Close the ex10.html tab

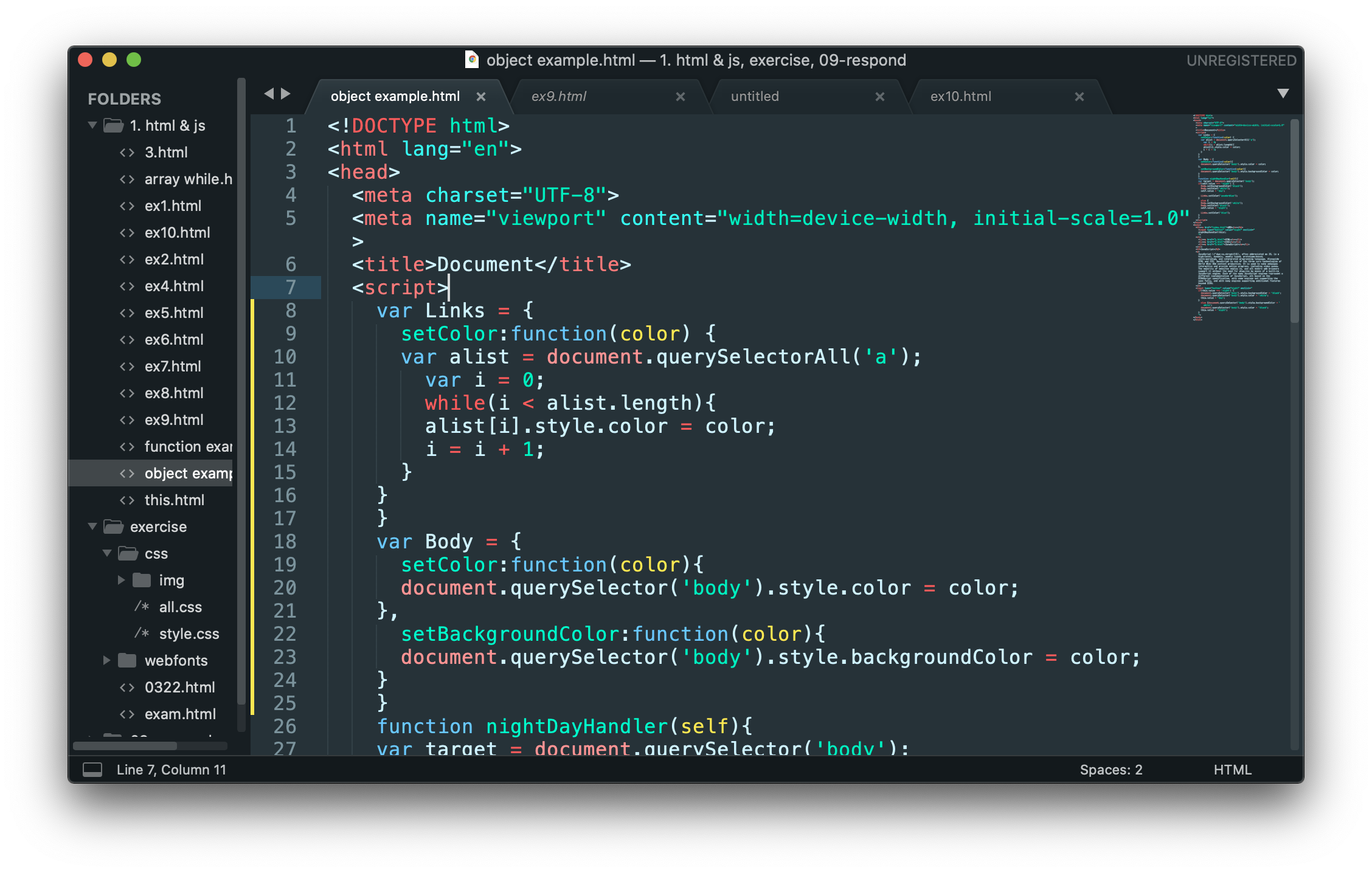point(1079,97)
